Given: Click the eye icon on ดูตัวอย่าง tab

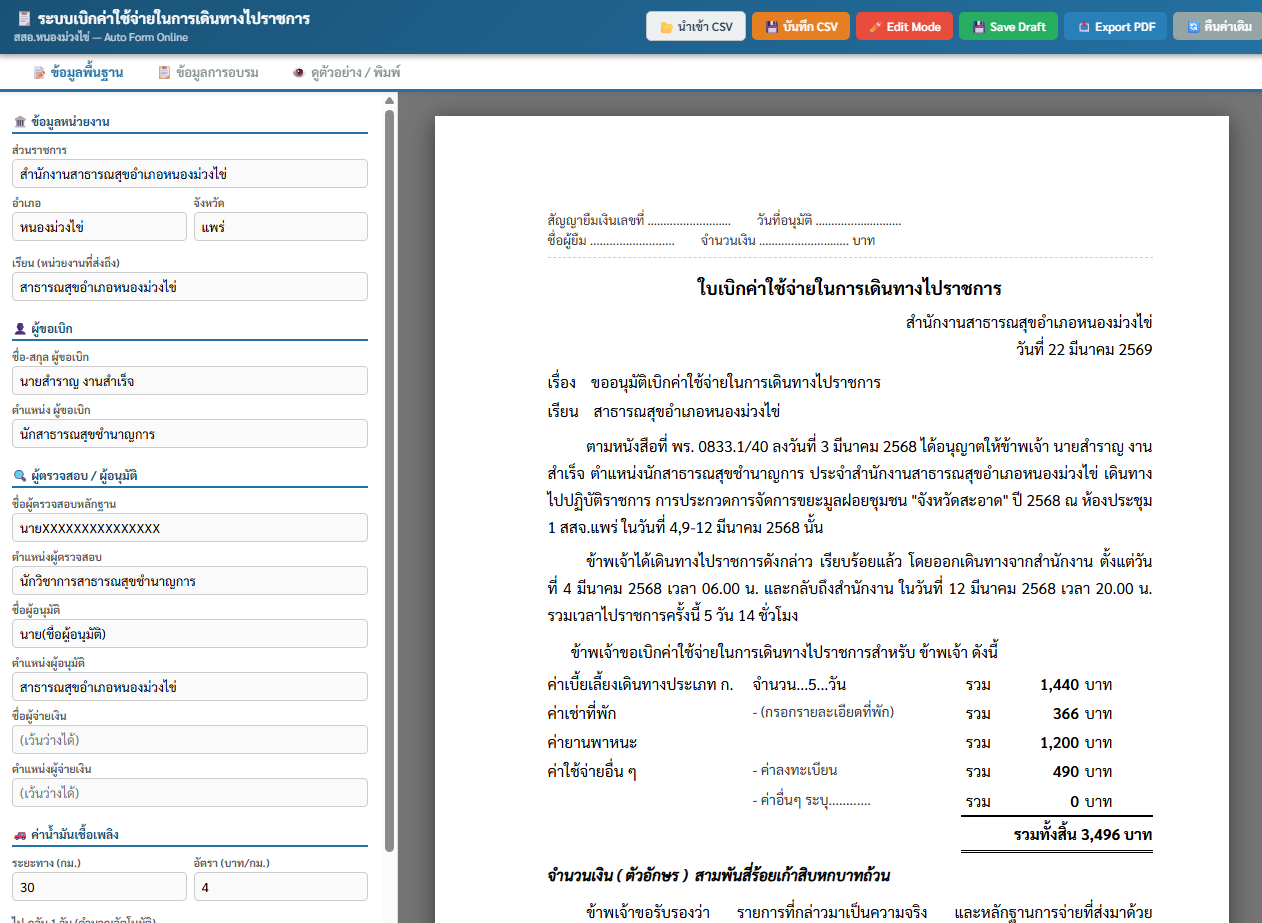Looking at the screenshot, I should [x=298, y=73].
